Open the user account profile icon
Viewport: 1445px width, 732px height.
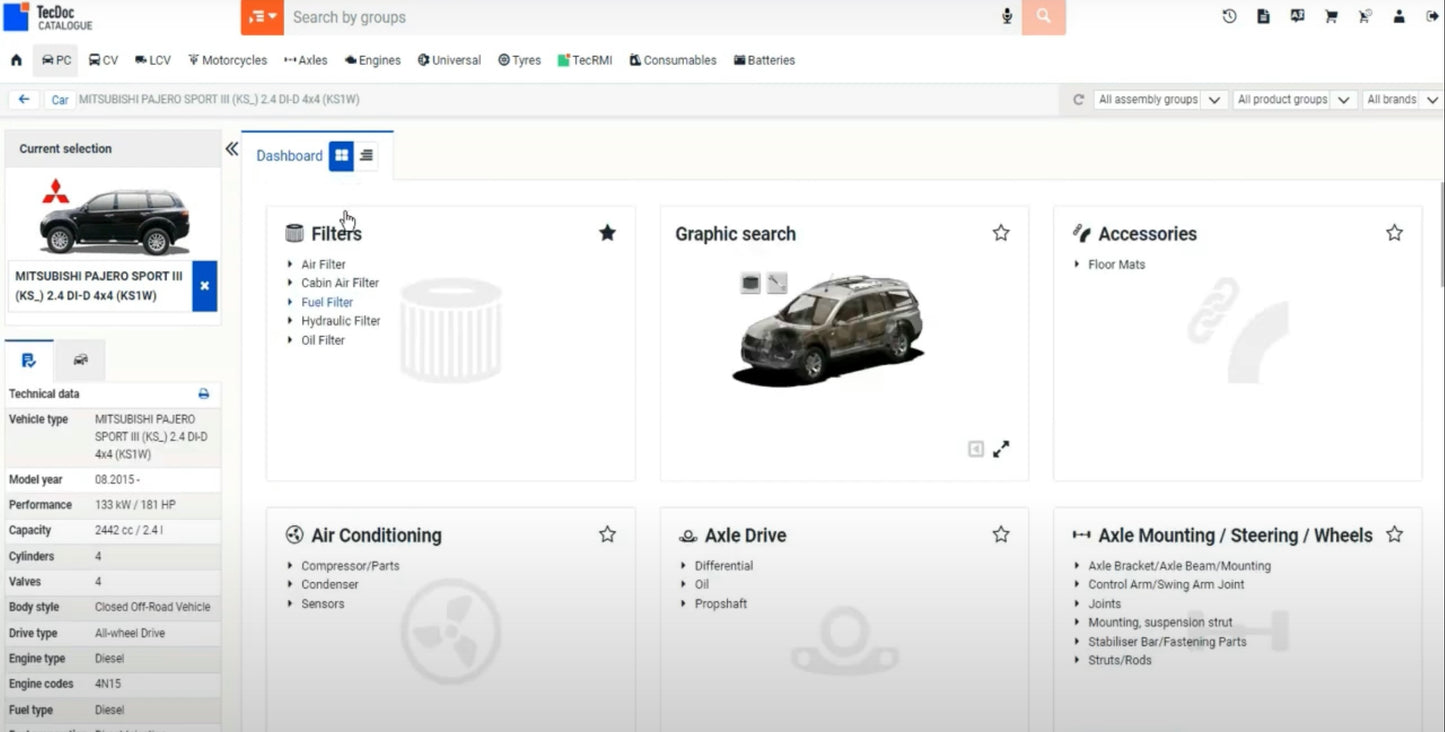pyautogui.click(x=1399, y=16)
